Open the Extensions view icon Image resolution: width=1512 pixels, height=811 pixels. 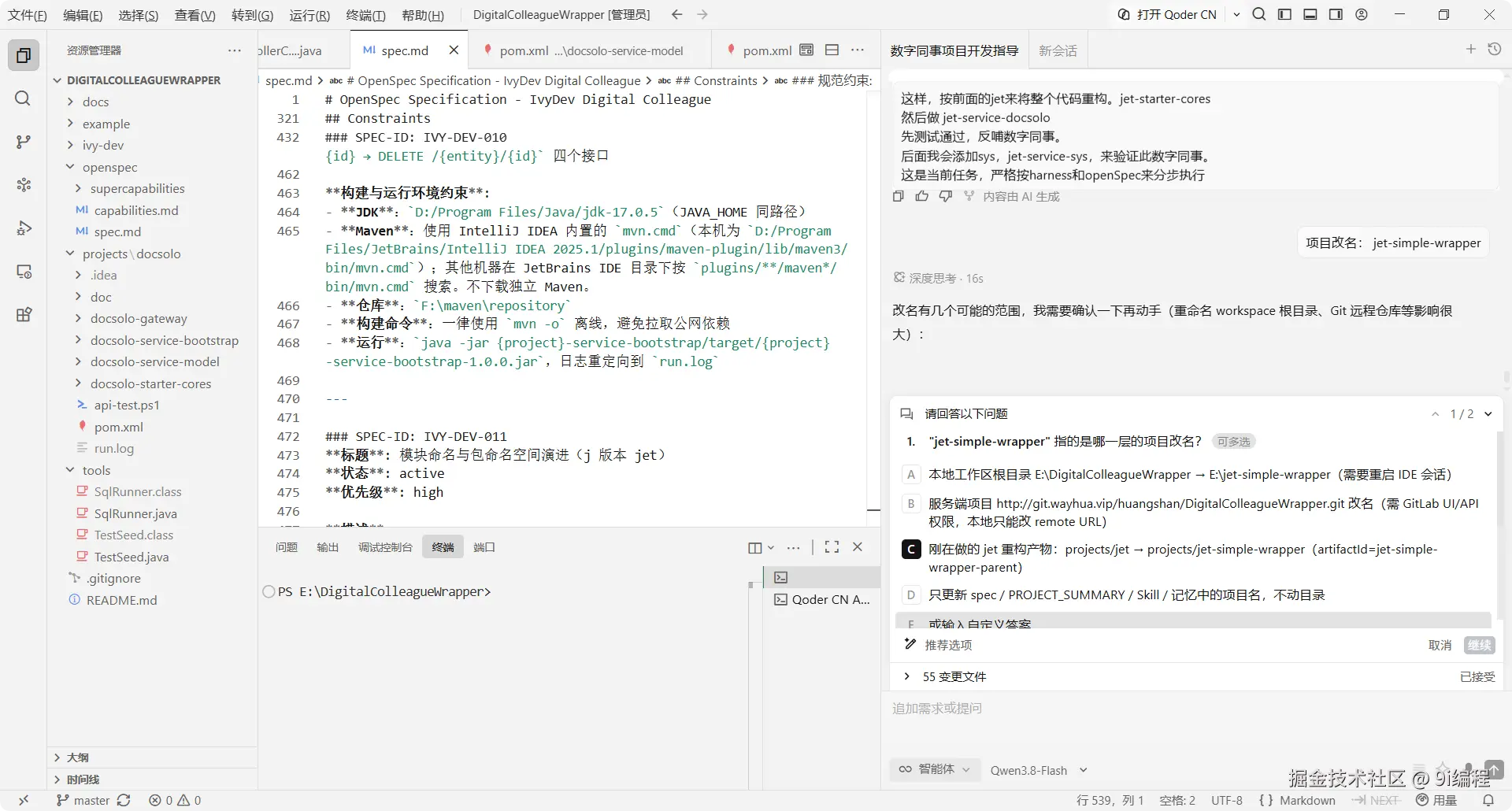tap(24, 315)
